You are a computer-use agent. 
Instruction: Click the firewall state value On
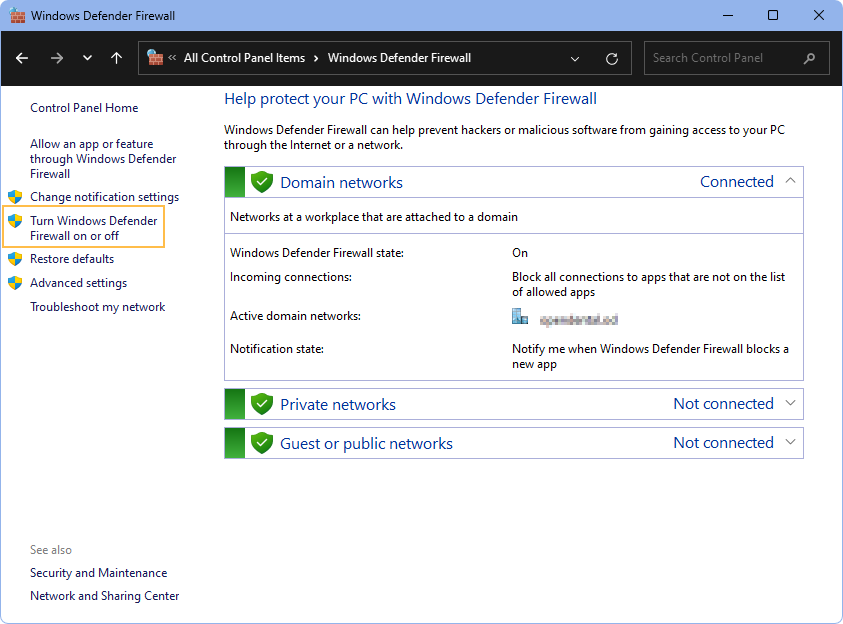[x=520, y=253]
